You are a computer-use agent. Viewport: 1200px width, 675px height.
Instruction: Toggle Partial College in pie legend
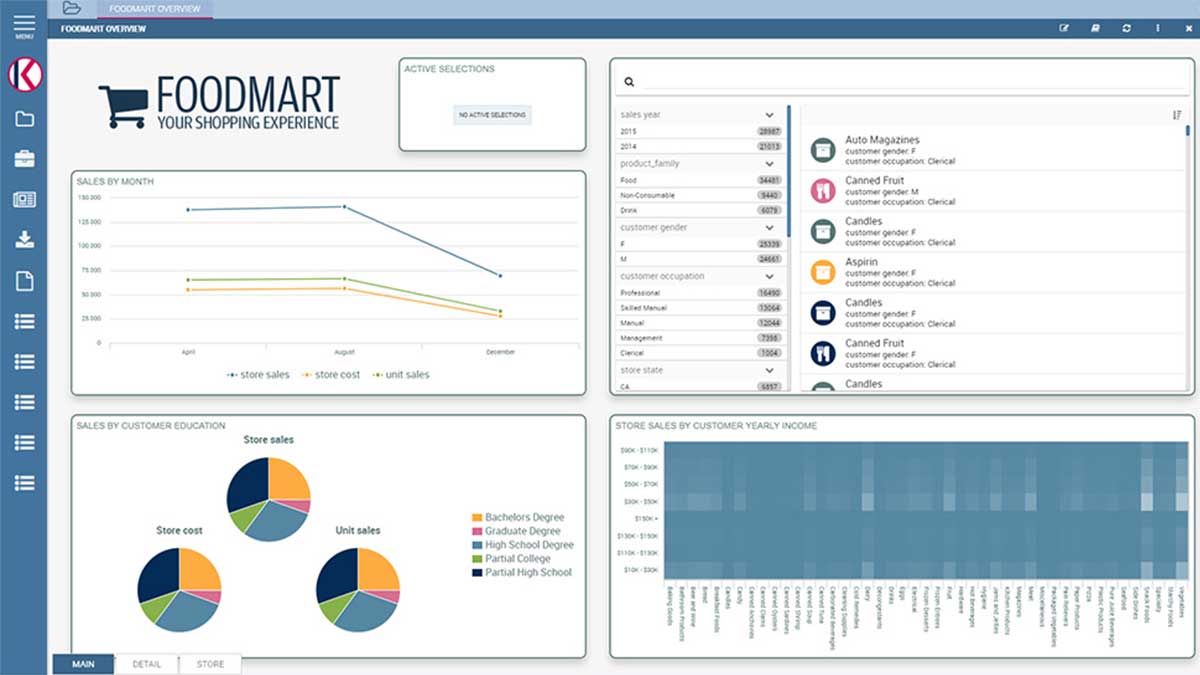[x=511, y=559]
